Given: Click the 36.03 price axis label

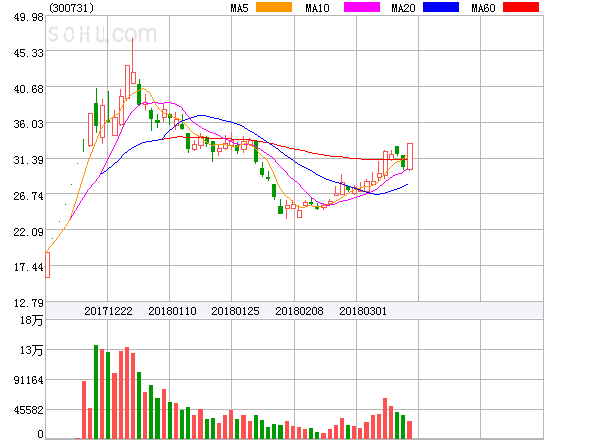Looking at the screenshot, I should [29, 124].
